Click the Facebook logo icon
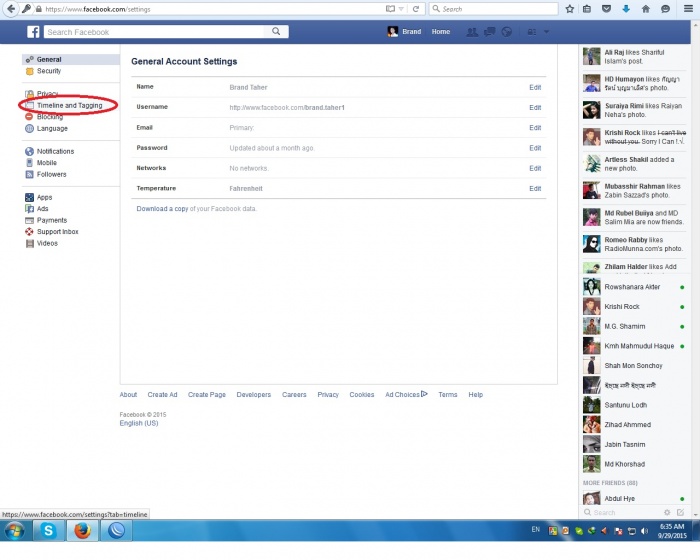700x560 pixels. 33,32
